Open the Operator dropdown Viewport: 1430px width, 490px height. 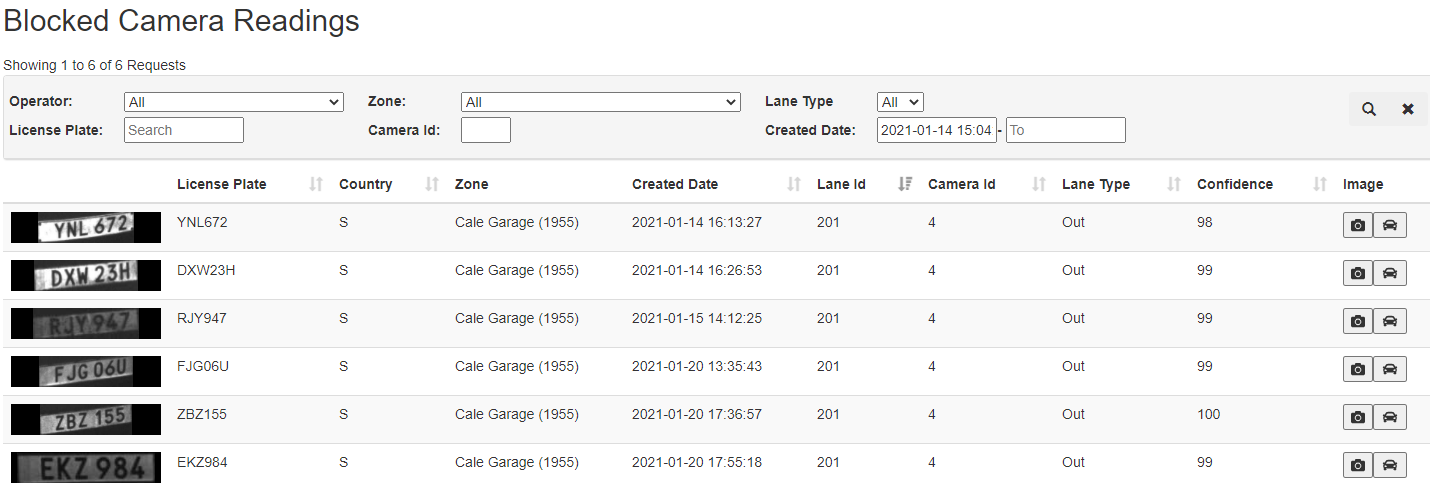234,102
